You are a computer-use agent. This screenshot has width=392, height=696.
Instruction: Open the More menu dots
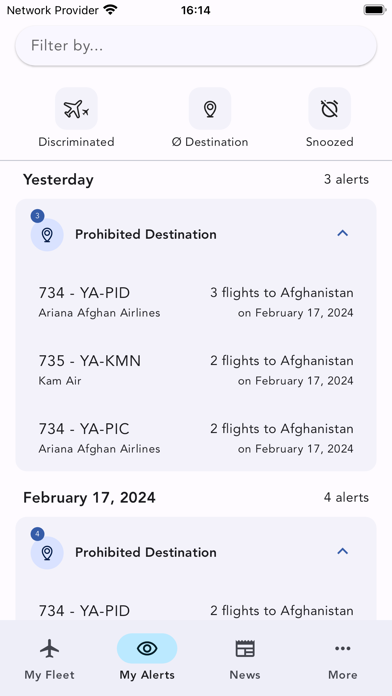pyautogui.click(x=342, y=649)
